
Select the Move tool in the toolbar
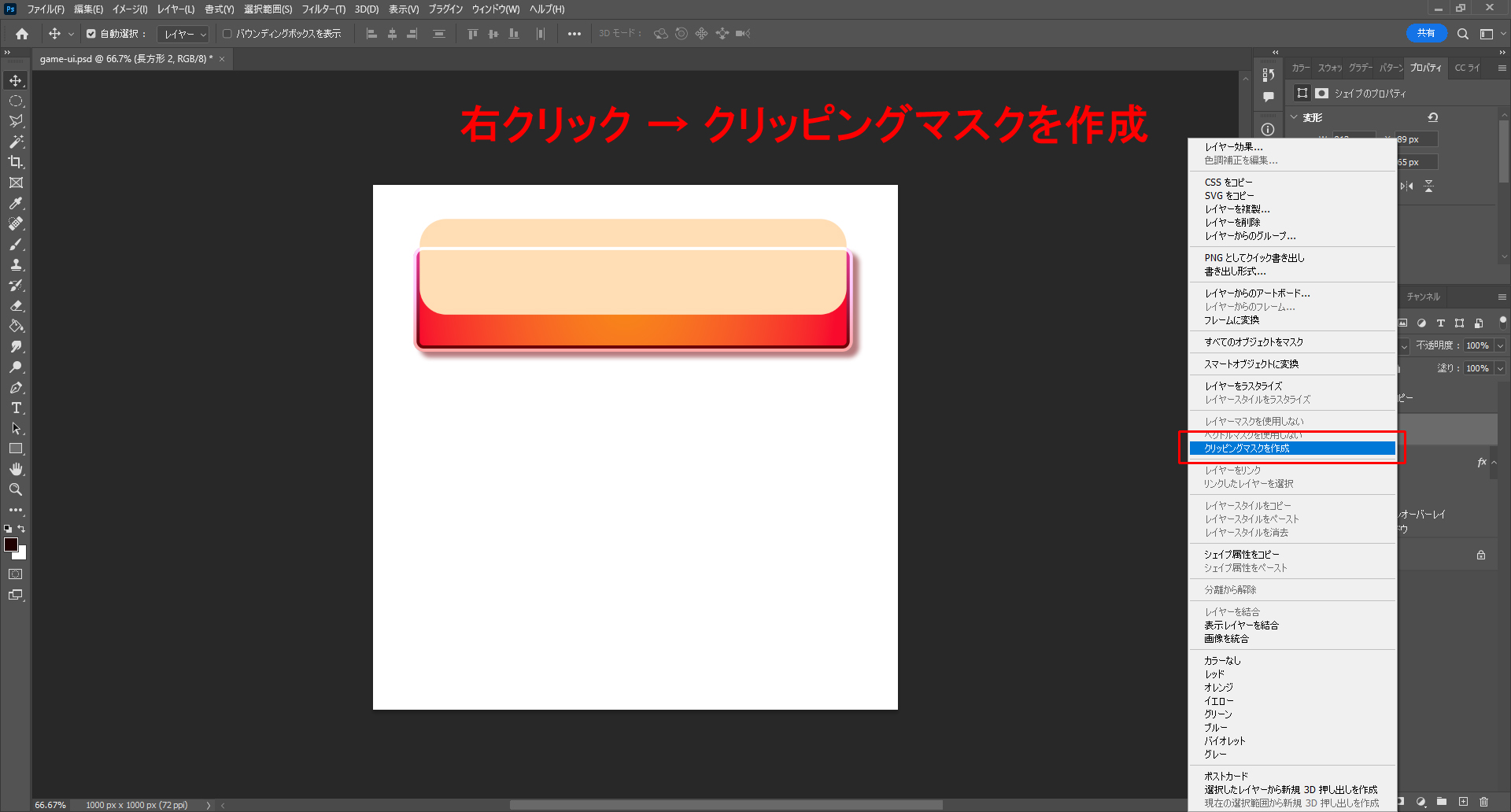(16, 81)
